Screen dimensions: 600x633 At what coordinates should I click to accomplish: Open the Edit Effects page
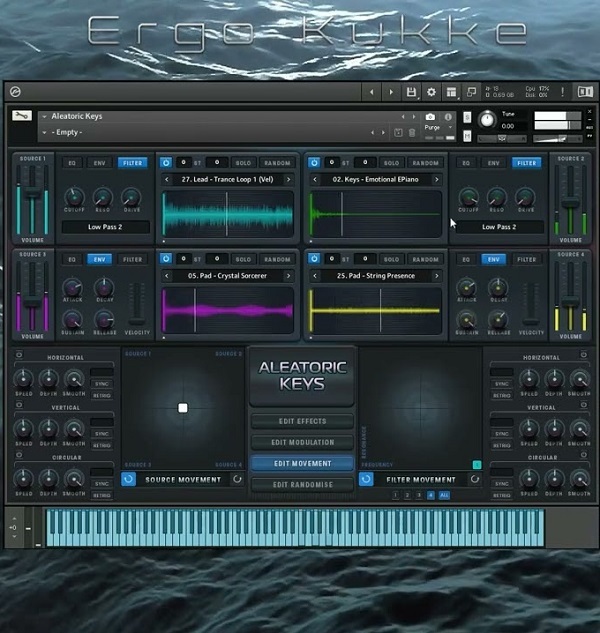pos(302,421)
